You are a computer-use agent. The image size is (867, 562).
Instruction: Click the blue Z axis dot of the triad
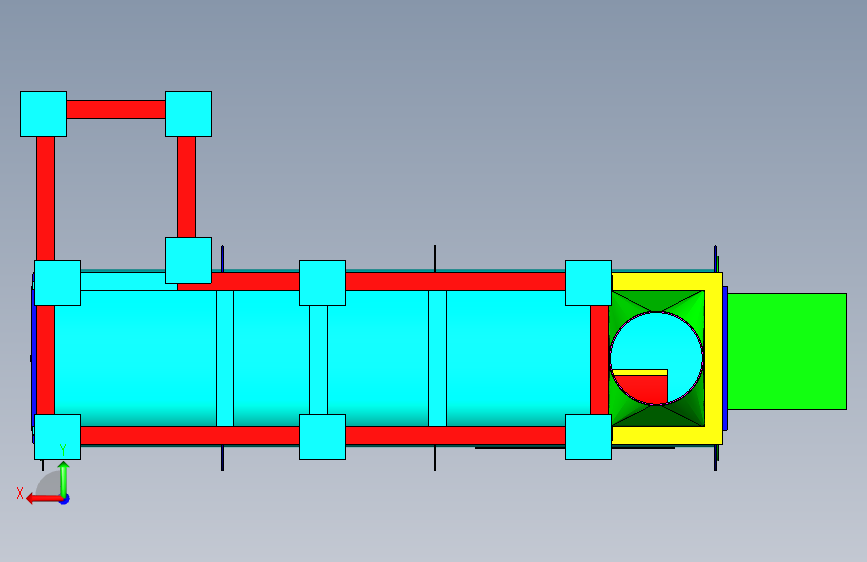click(x=65, y=500)
